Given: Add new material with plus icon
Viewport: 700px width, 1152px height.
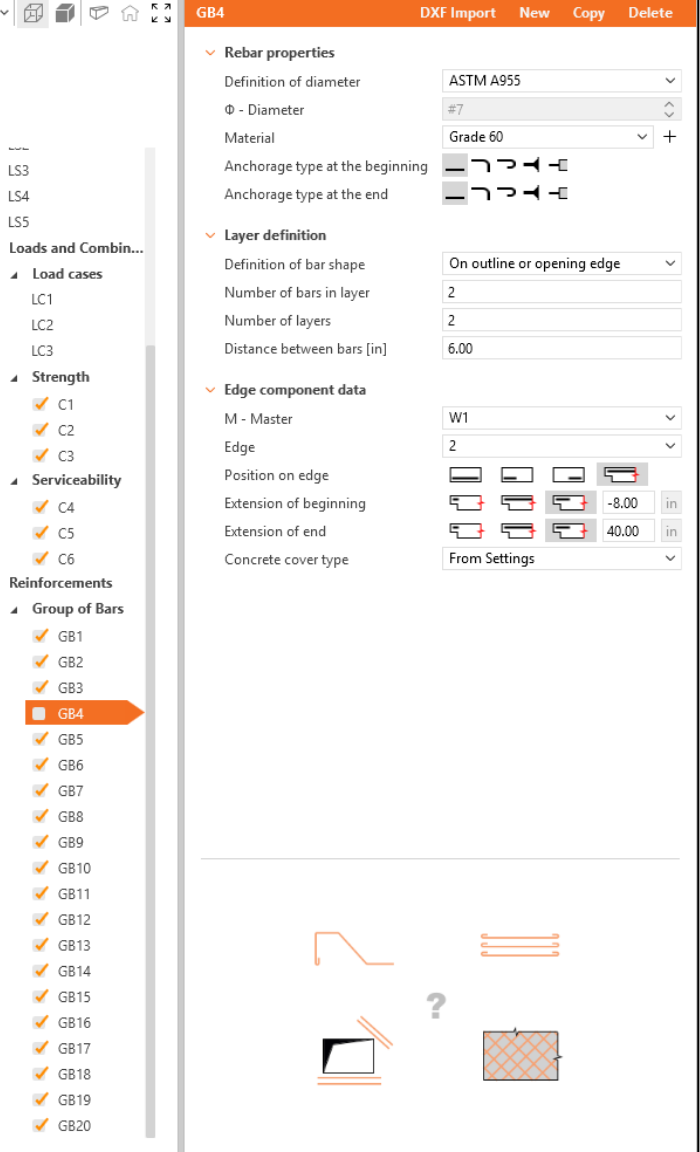Looking at the screenshot, I should click(x=671, y=138).
